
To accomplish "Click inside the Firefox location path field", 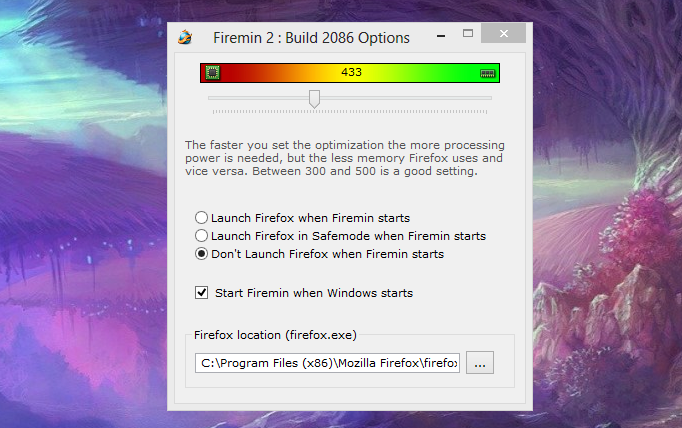I will pos(328,363).
